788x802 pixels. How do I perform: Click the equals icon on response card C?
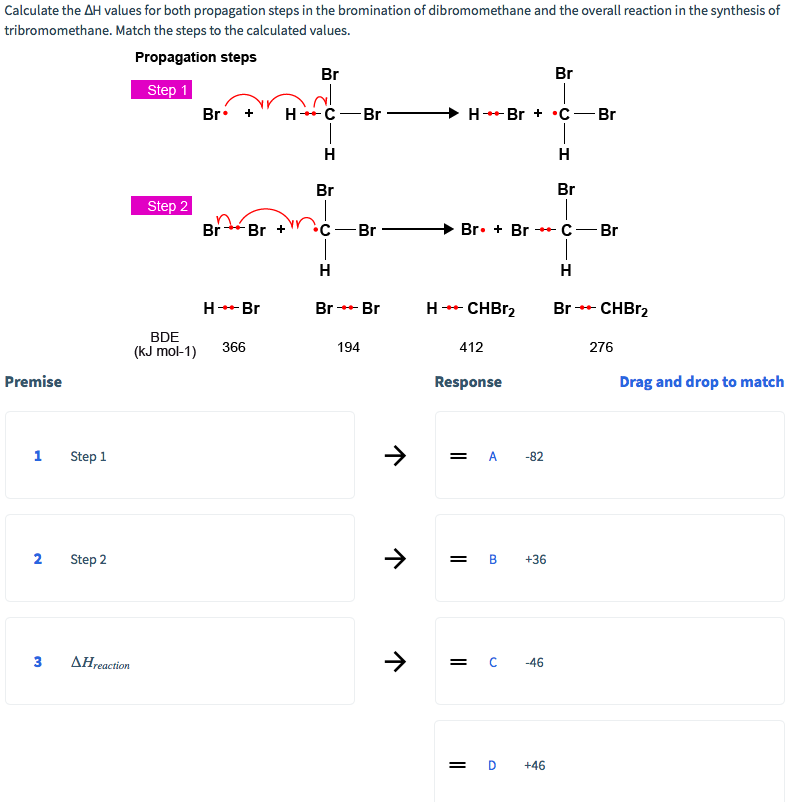459,661
